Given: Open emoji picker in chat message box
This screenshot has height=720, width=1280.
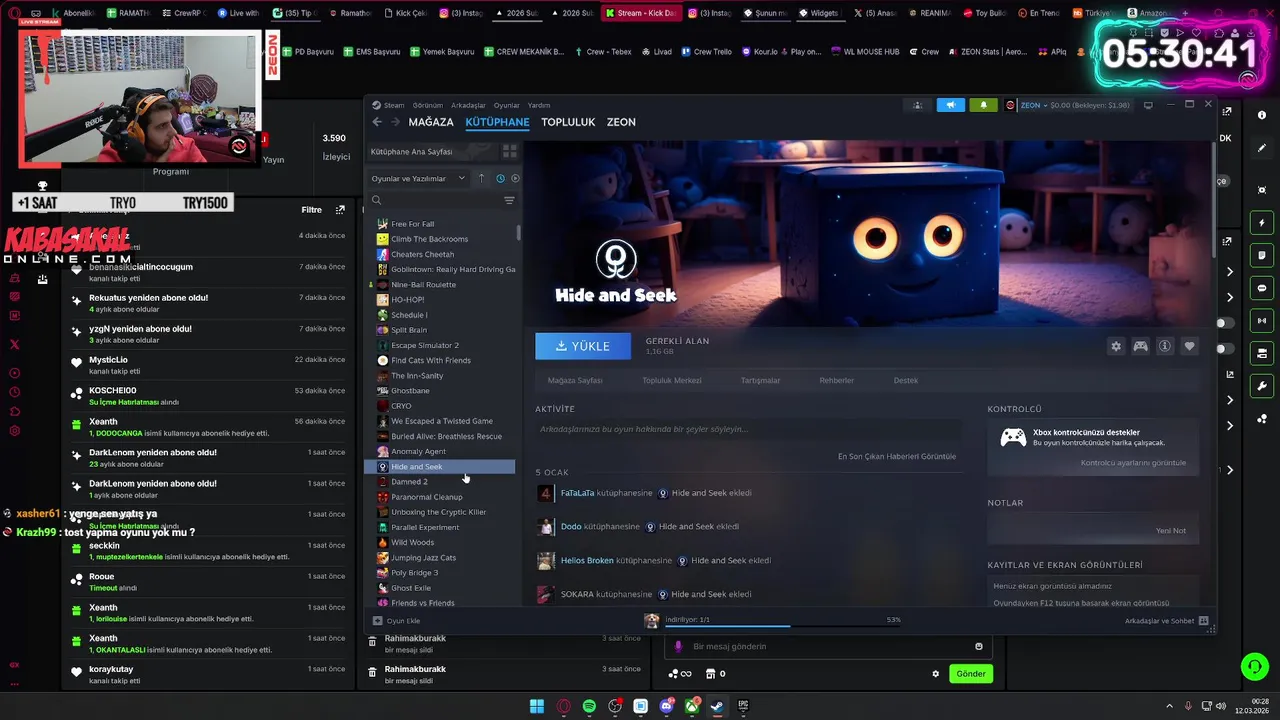Looking at the screenshot, I should click(979, 646).
